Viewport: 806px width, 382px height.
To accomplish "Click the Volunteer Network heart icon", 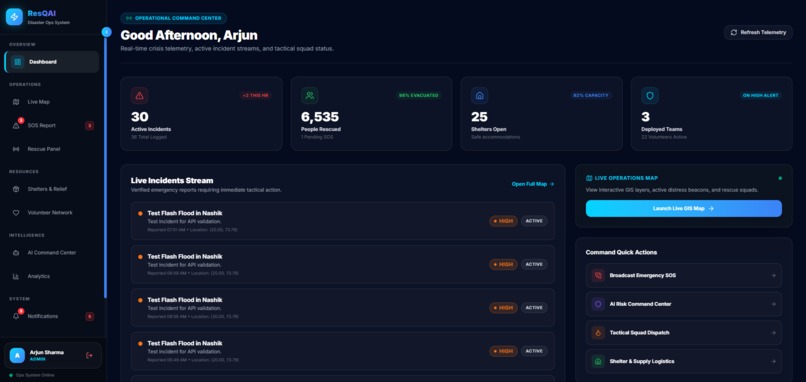I will (16, 213).
